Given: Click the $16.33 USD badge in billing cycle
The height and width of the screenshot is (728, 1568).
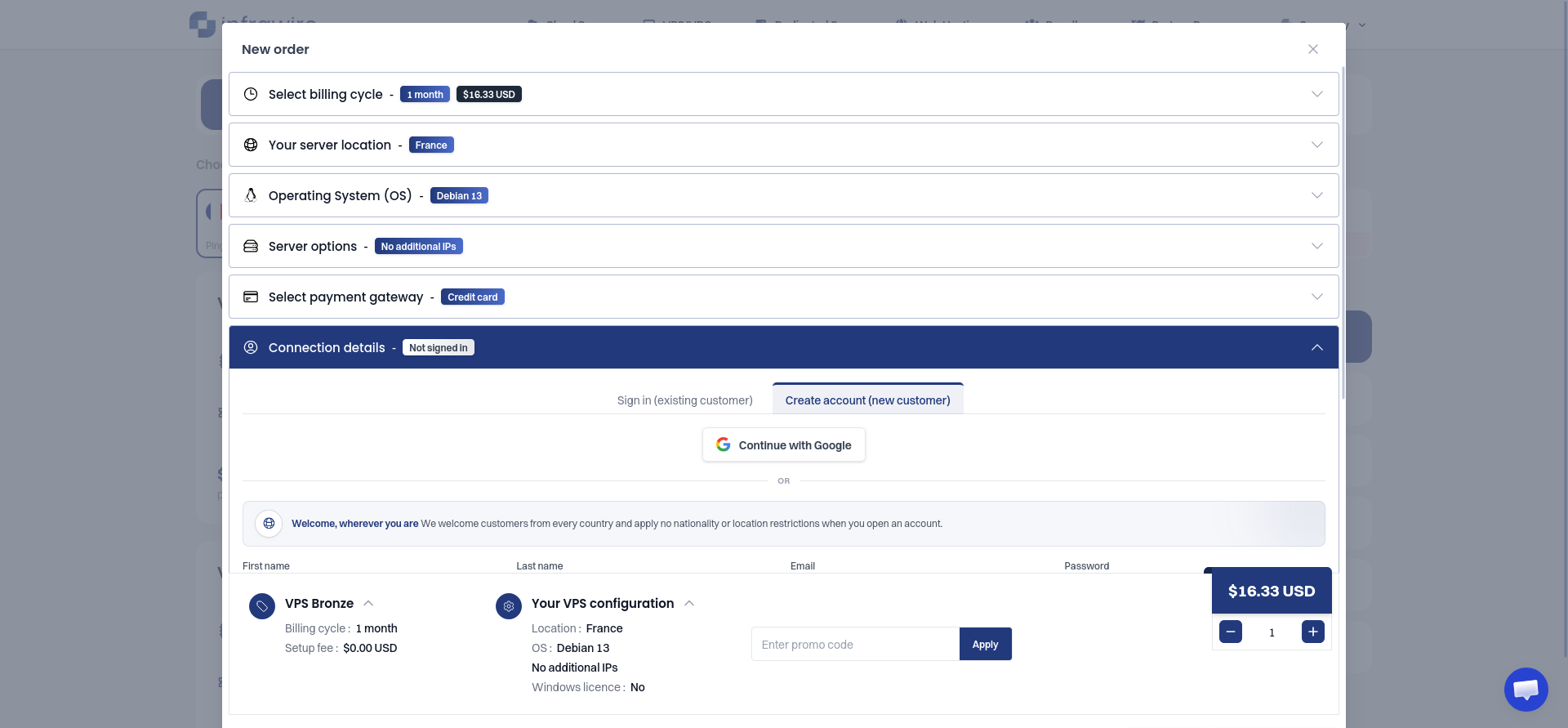Looking at the screenshot, I should (488, 95).
